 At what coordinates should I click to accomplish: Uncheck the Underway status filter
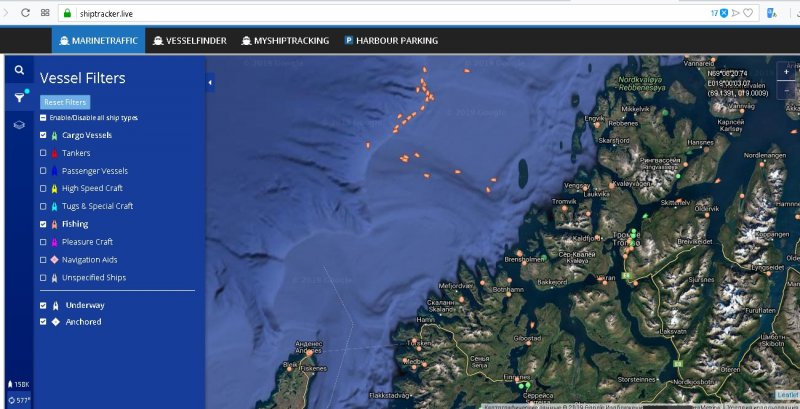[43, 305]
